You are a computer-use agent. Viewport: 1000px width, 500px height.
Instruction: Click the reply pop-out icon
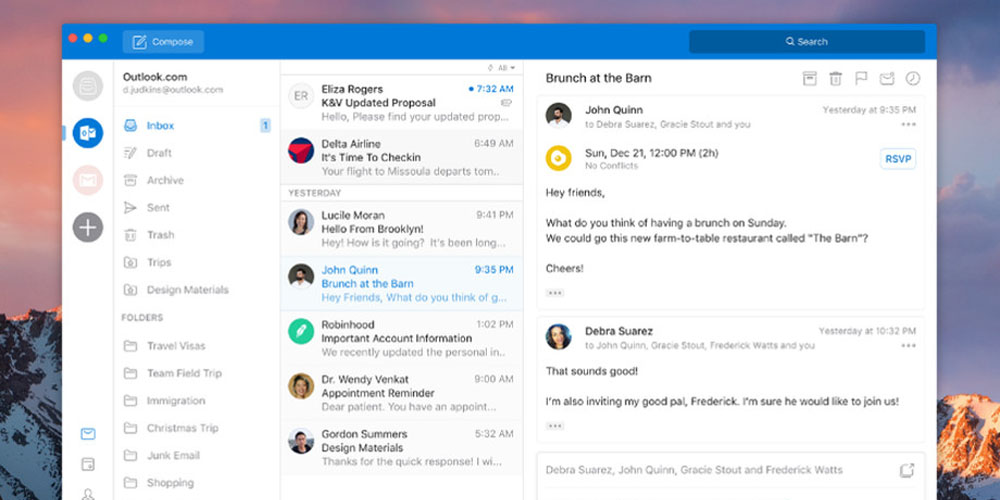click(x=906, y=470)
